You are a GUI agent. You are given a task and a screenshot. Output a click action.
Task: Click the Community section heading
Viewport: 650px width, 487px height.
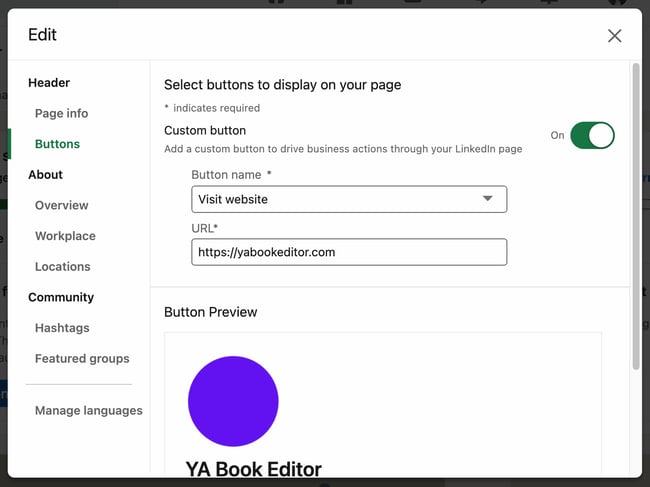[61, 297]
